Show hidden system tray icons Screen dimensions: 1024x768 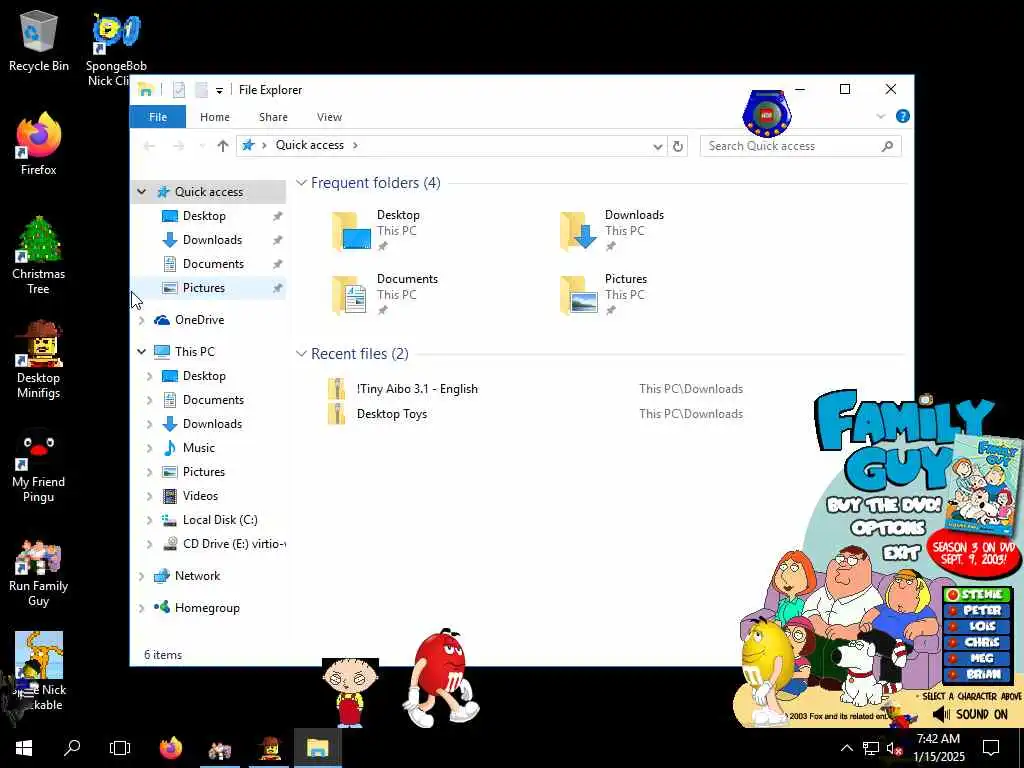click(x=846, y=748)
